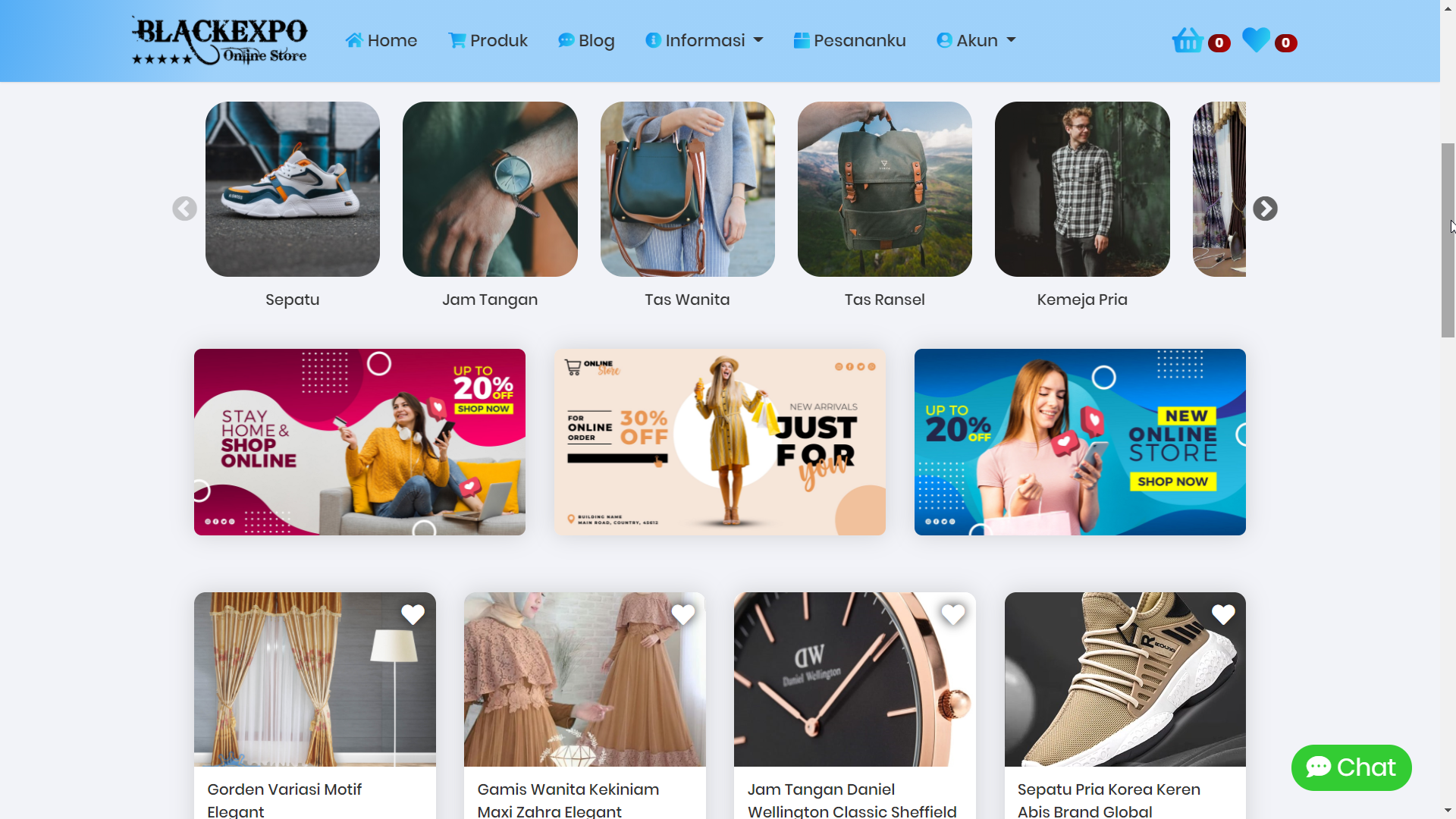The height and width of the screenshot is (819, 1456).
Task: Click the wishlist heart icon
Action: coord(1254,40)
